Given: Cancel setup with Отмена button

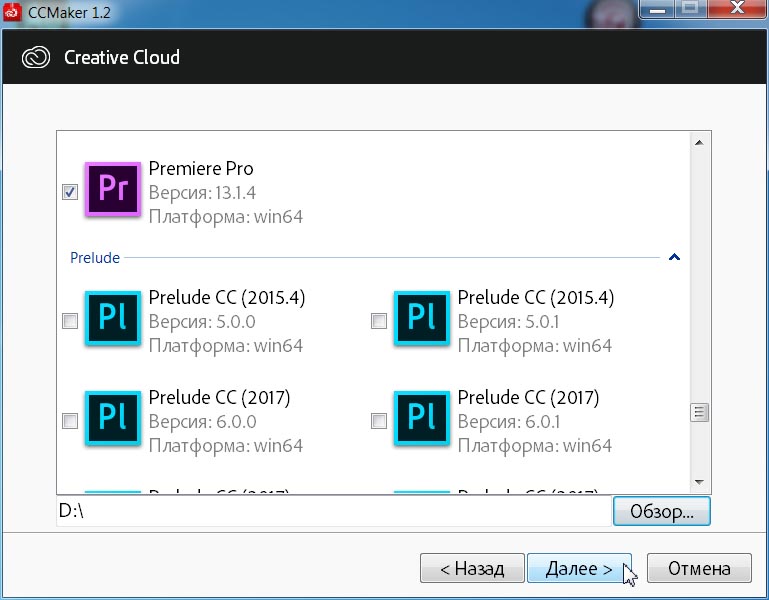Looking at the screenshot, I should coord(699,568).
